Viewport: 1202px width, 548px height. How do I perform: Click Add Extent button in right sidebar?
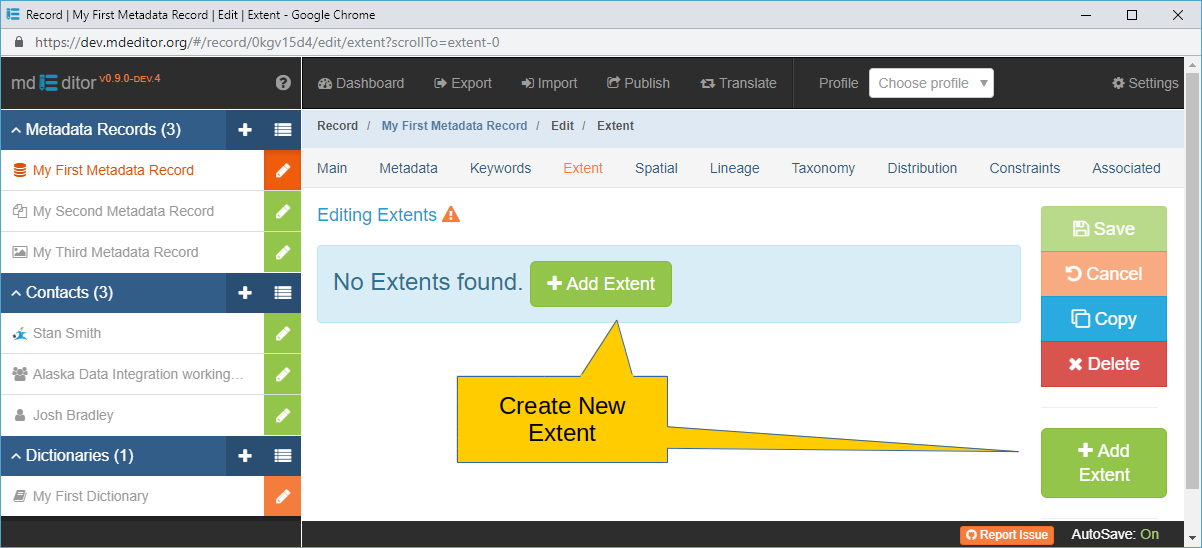click(1104, 463)
